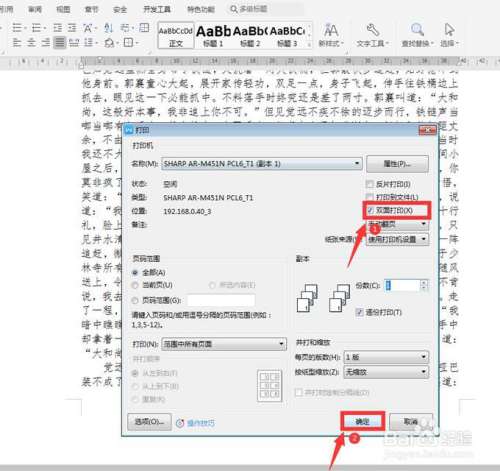Open the 开发工具 Developer ribbon tab
The width and height of the screenshot is (500, 471).
[x=157, y=9]
